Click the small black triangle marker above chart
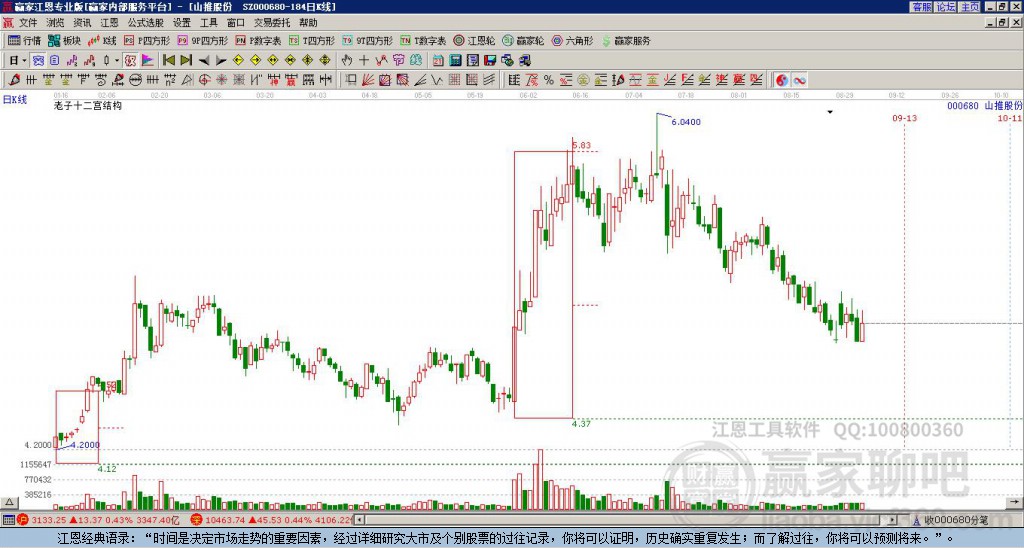 point(830,112)
